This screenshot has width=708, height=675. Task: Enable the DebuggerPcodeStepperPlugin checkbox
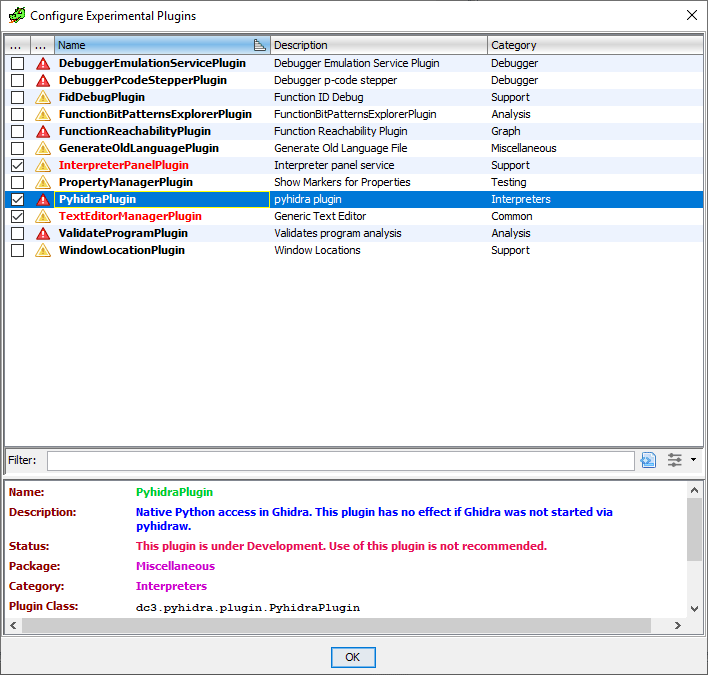point(18,80)
